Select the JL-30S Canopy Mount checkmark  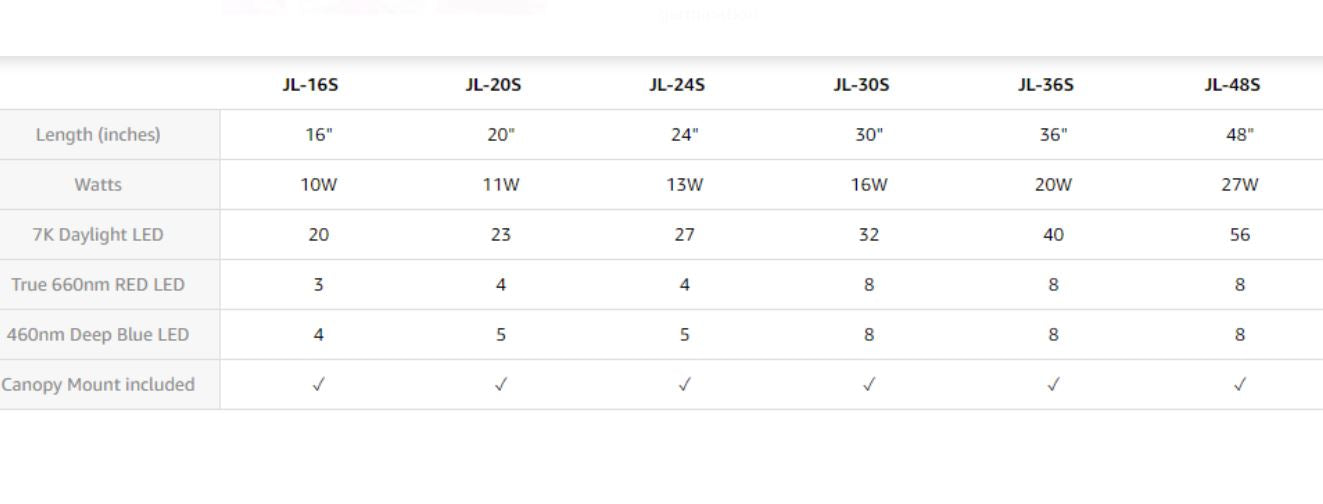coord(869,385)
